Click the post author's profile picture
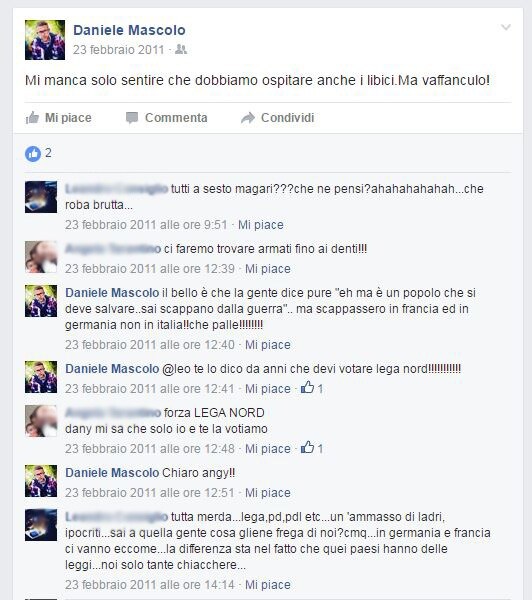 click(x=45, y=40)
